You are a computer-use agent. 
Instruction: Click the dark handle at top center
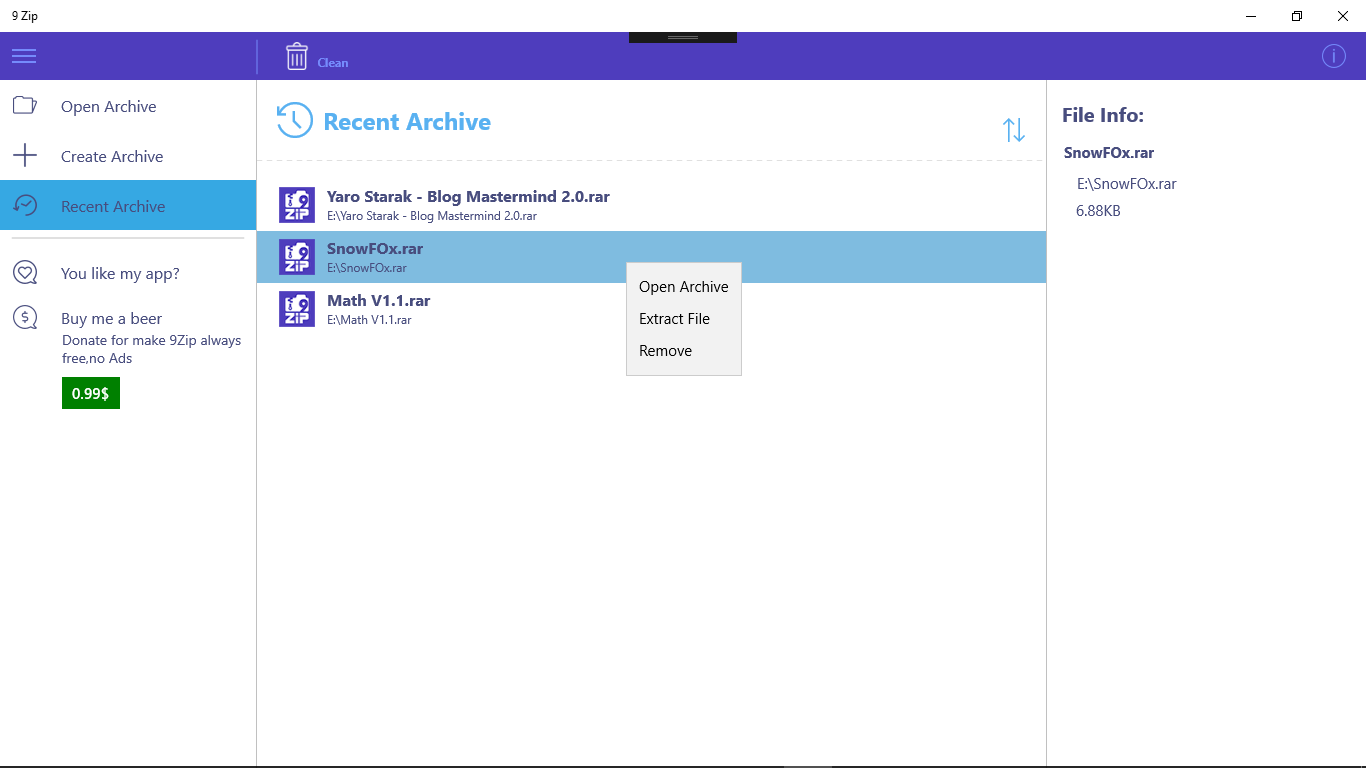pos(683,37)
